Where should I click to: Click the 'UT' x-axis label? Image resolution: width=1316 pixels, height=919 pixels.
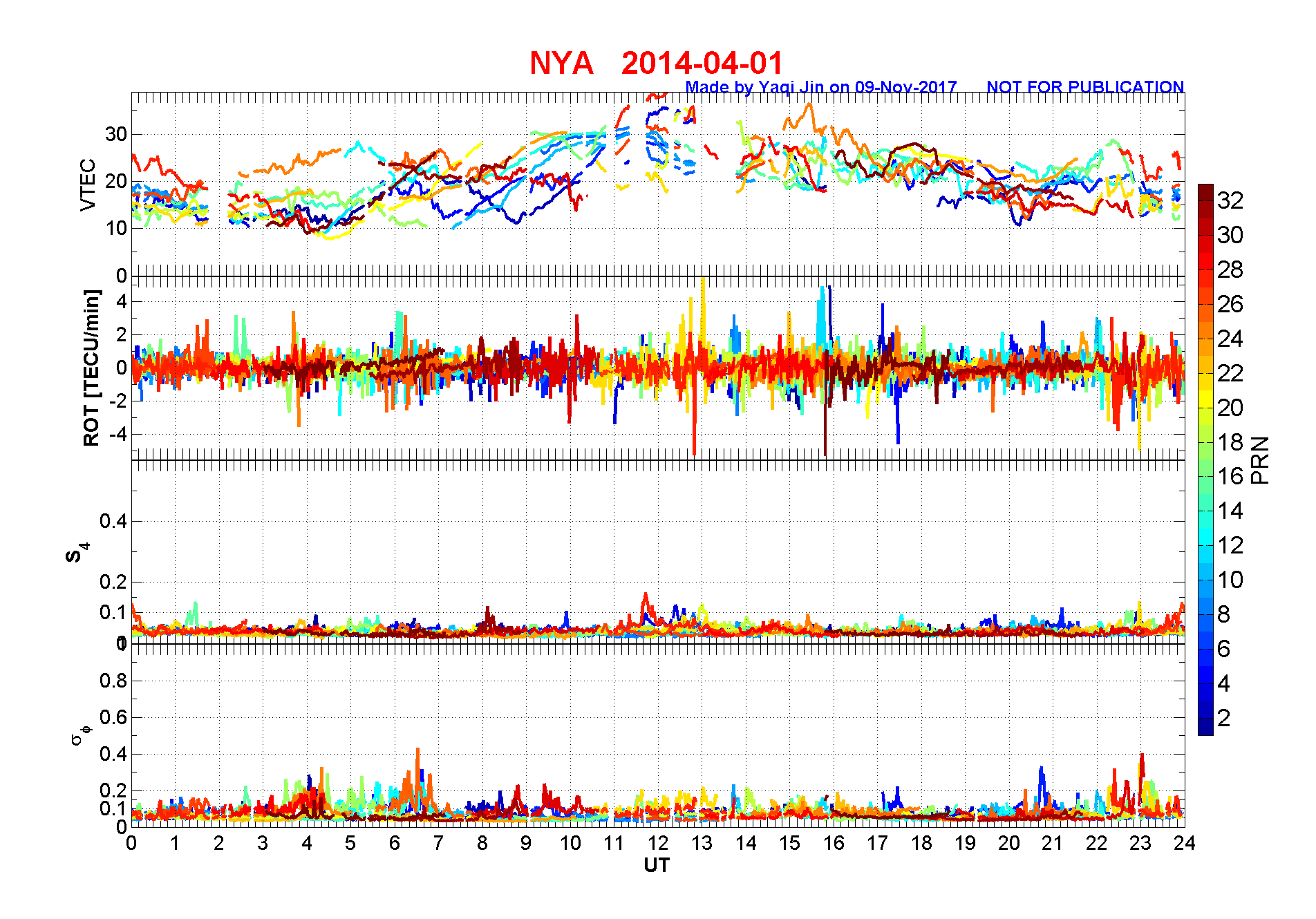tap(657, 865)
